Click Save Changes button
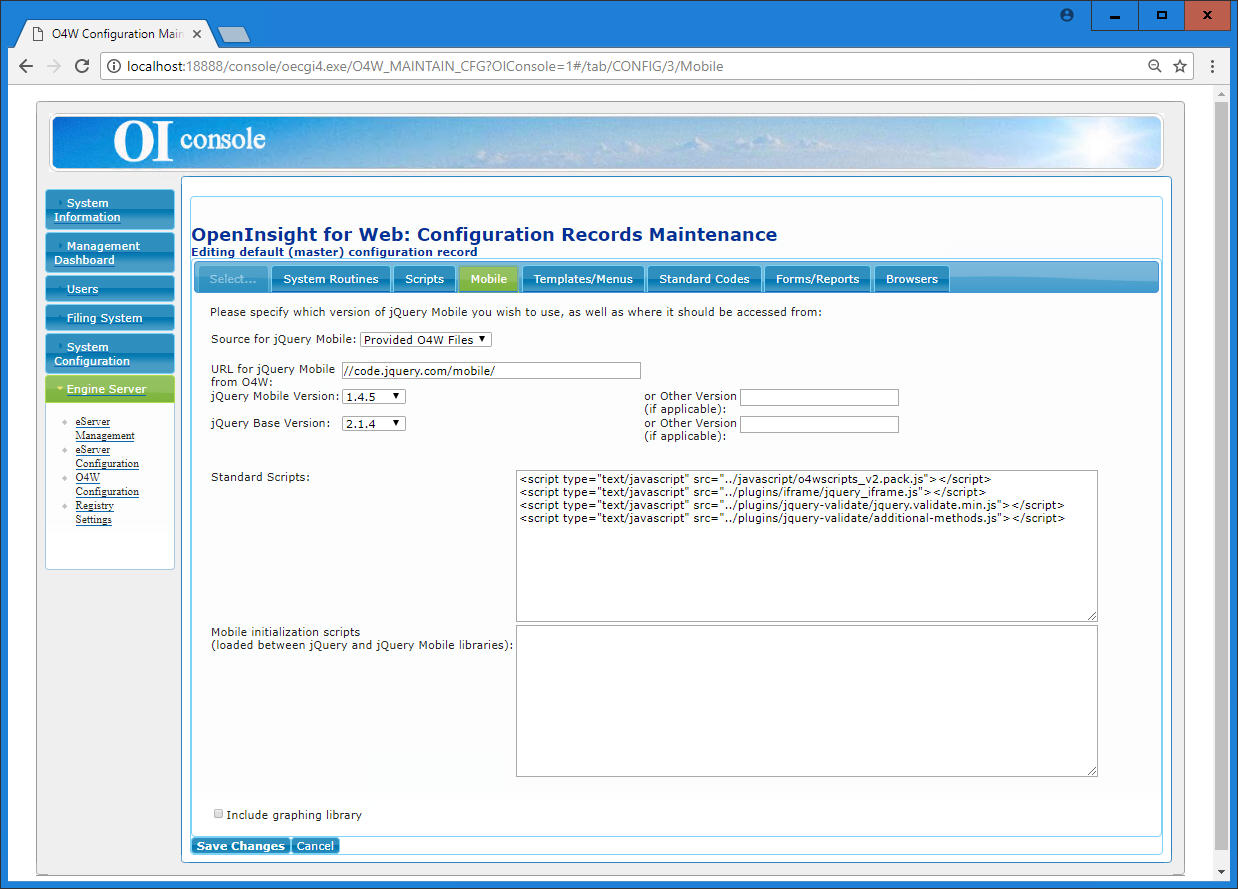Image resolution: width=1238 pixels, height=889 pixels. (x=240, y=846)
